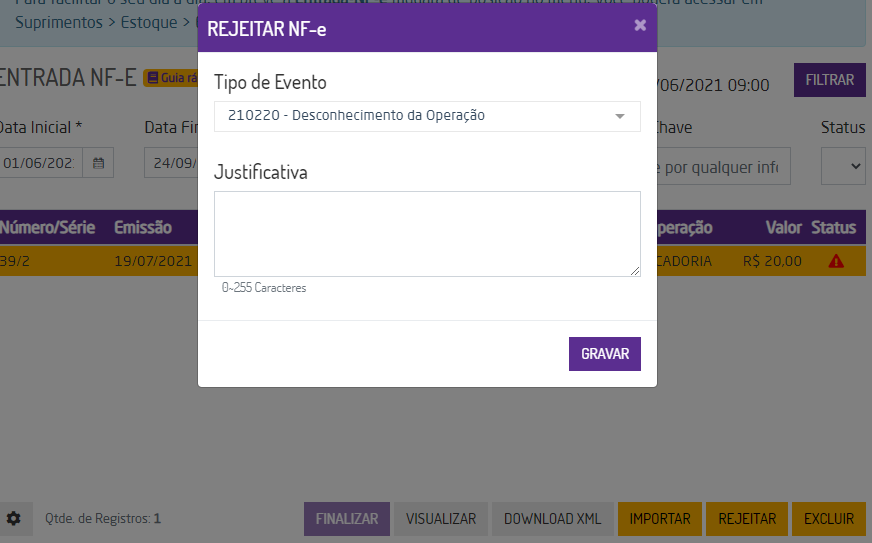The height and width of the screenshot is (543, 872).
Task: Open the Data Inicial calendar icon
Action: [98, 163]
